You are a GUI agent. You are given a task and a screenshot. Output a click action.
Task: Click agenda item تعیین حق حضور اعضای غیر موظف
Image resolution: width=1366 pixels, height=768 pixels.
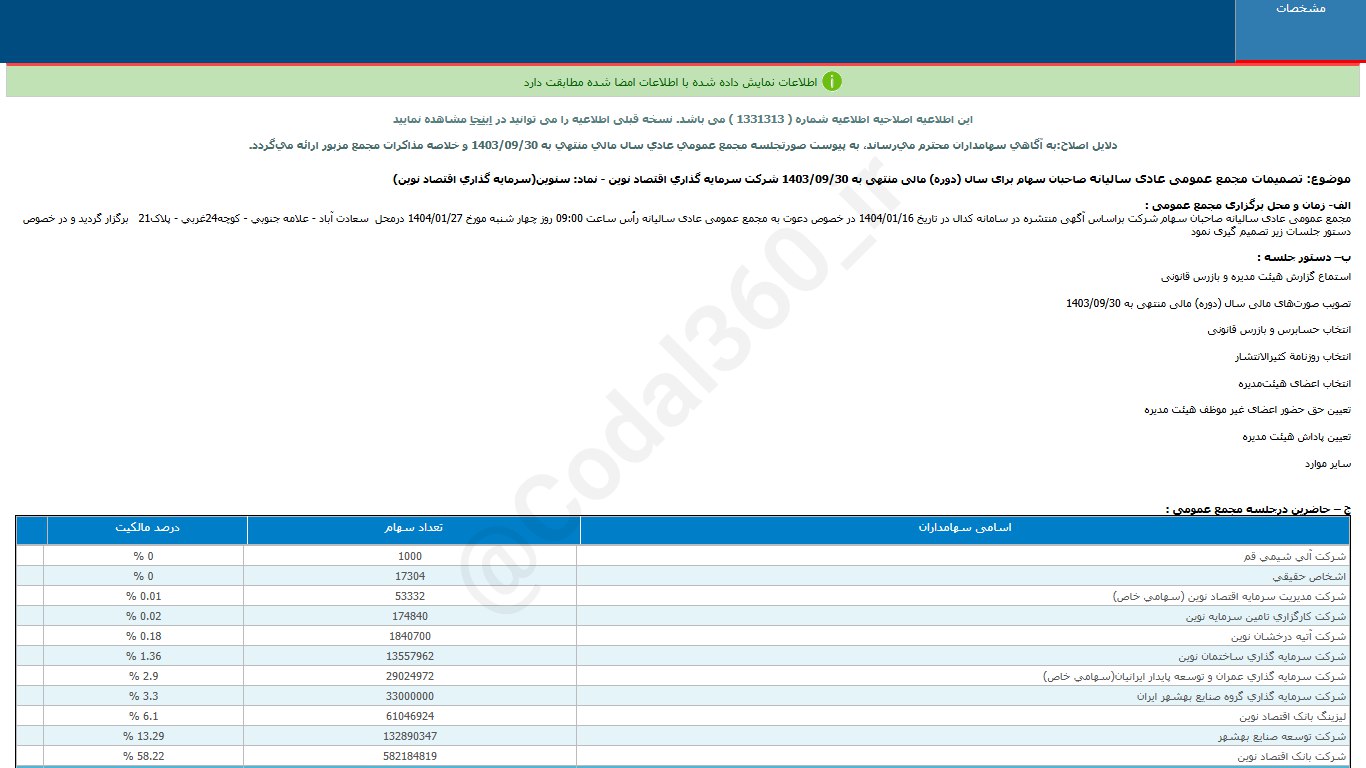pos(1247,410)
